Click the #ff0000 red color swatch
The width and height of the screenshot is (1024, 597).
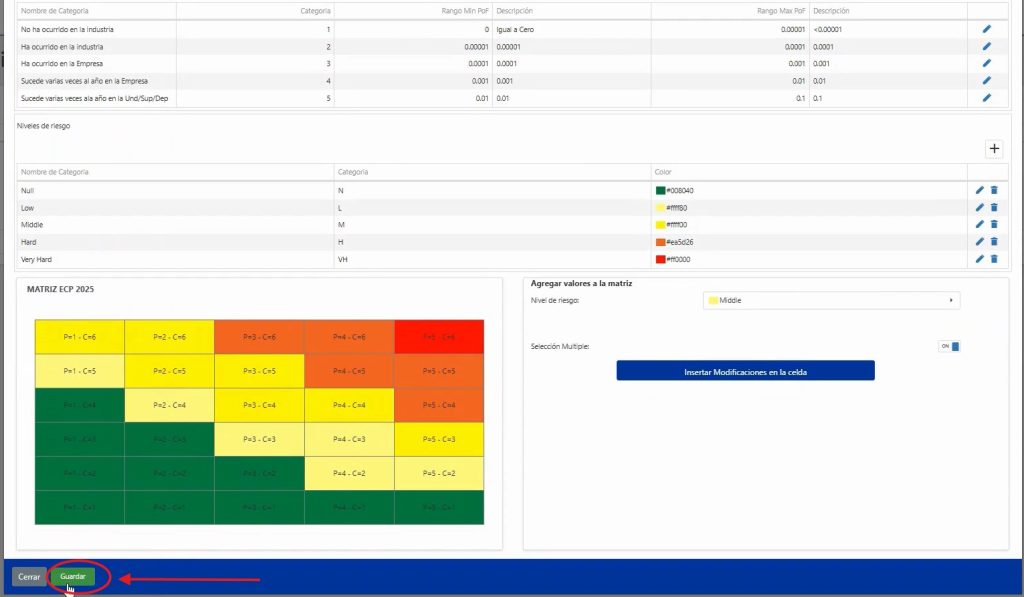[x=660, y=259]
